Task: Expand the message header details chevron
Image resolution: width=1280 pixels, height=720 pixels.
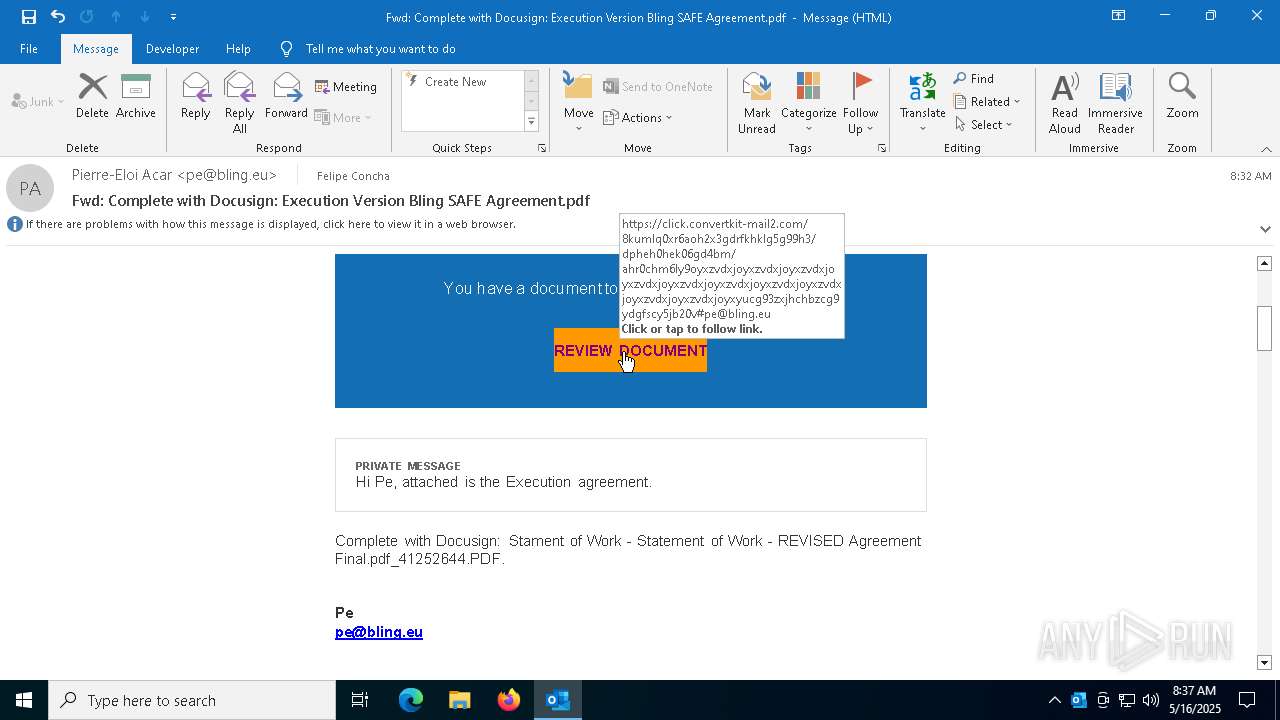Action: point(1265,229)
